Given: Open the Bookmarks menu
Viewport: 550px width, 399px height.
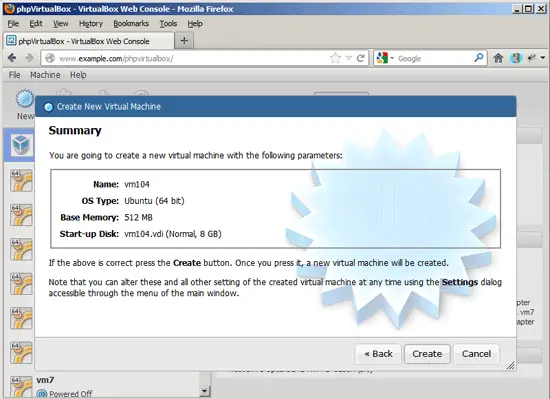Looking at the screenshot, I should pyautogui.click(x=131, y=23).
